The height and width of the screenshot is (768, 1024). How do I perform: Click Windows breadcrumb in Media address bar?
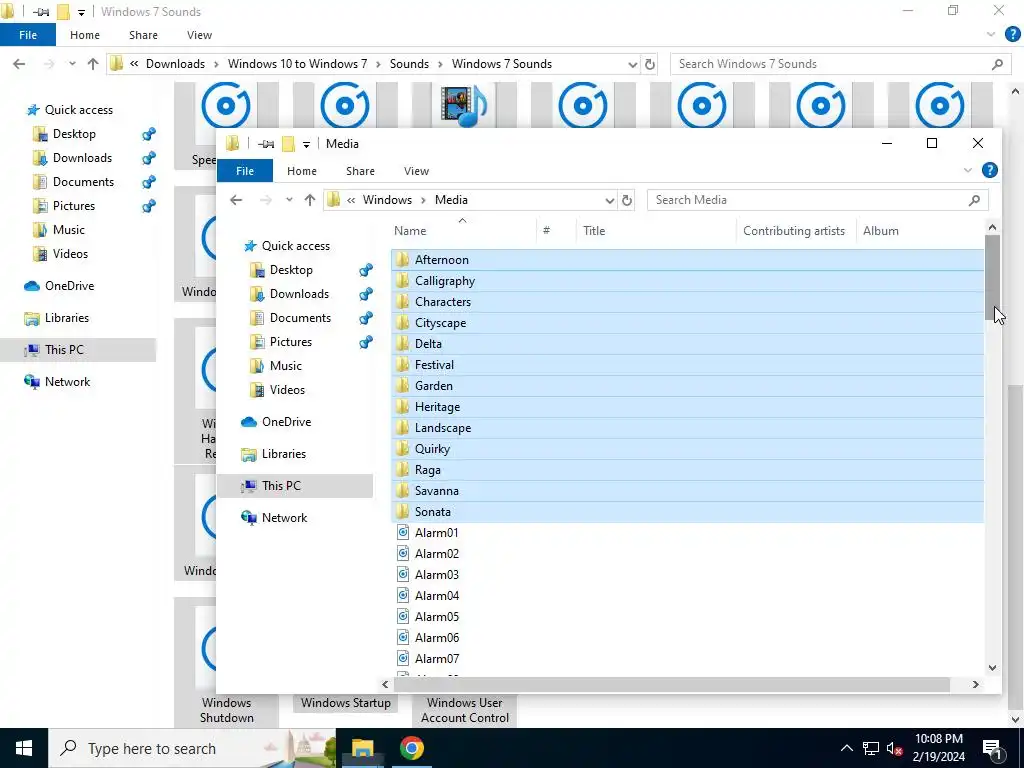point(387,200)
